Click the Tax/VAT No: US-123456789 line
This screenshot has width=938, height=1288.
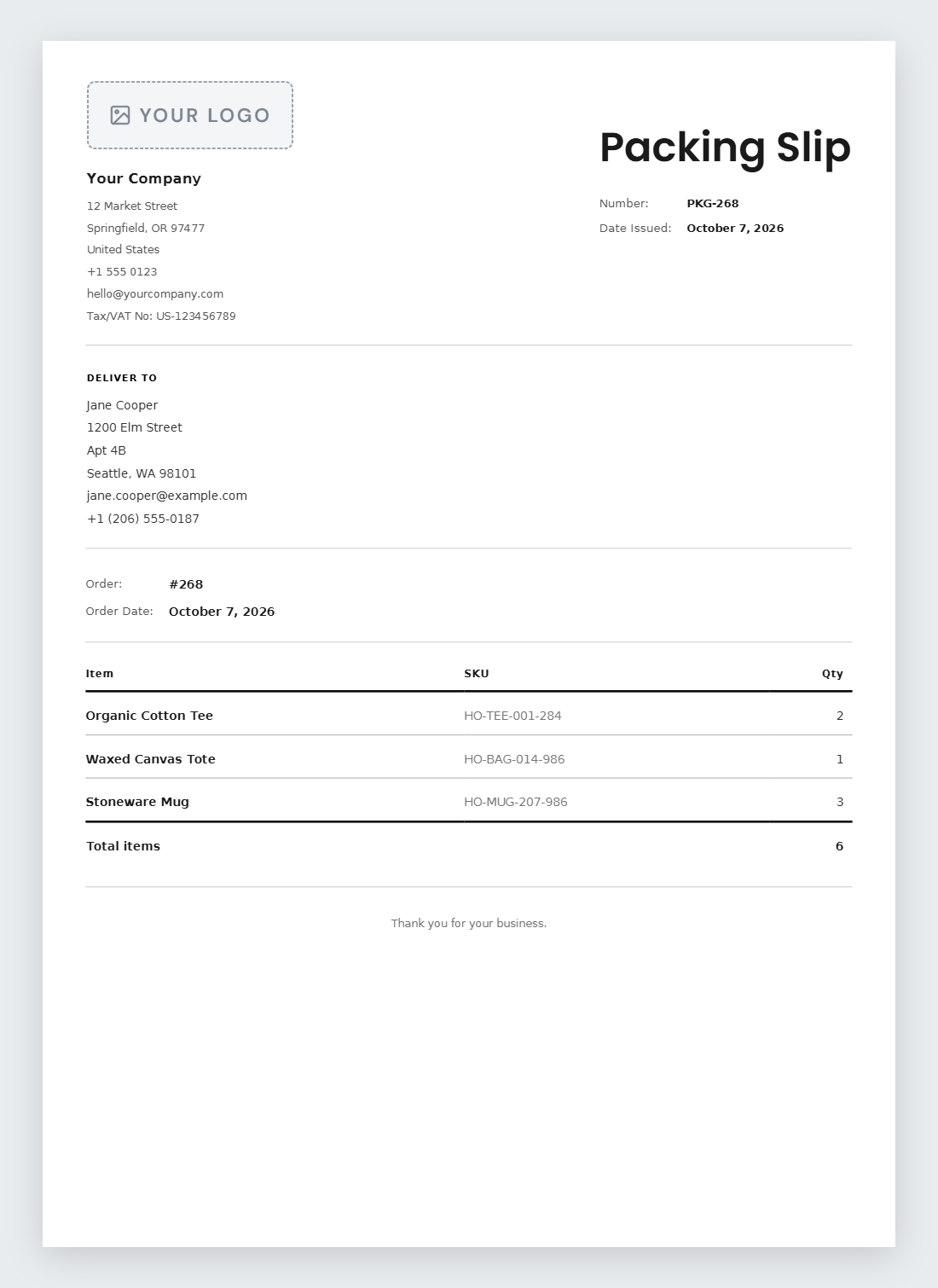(x=161, y=316)
